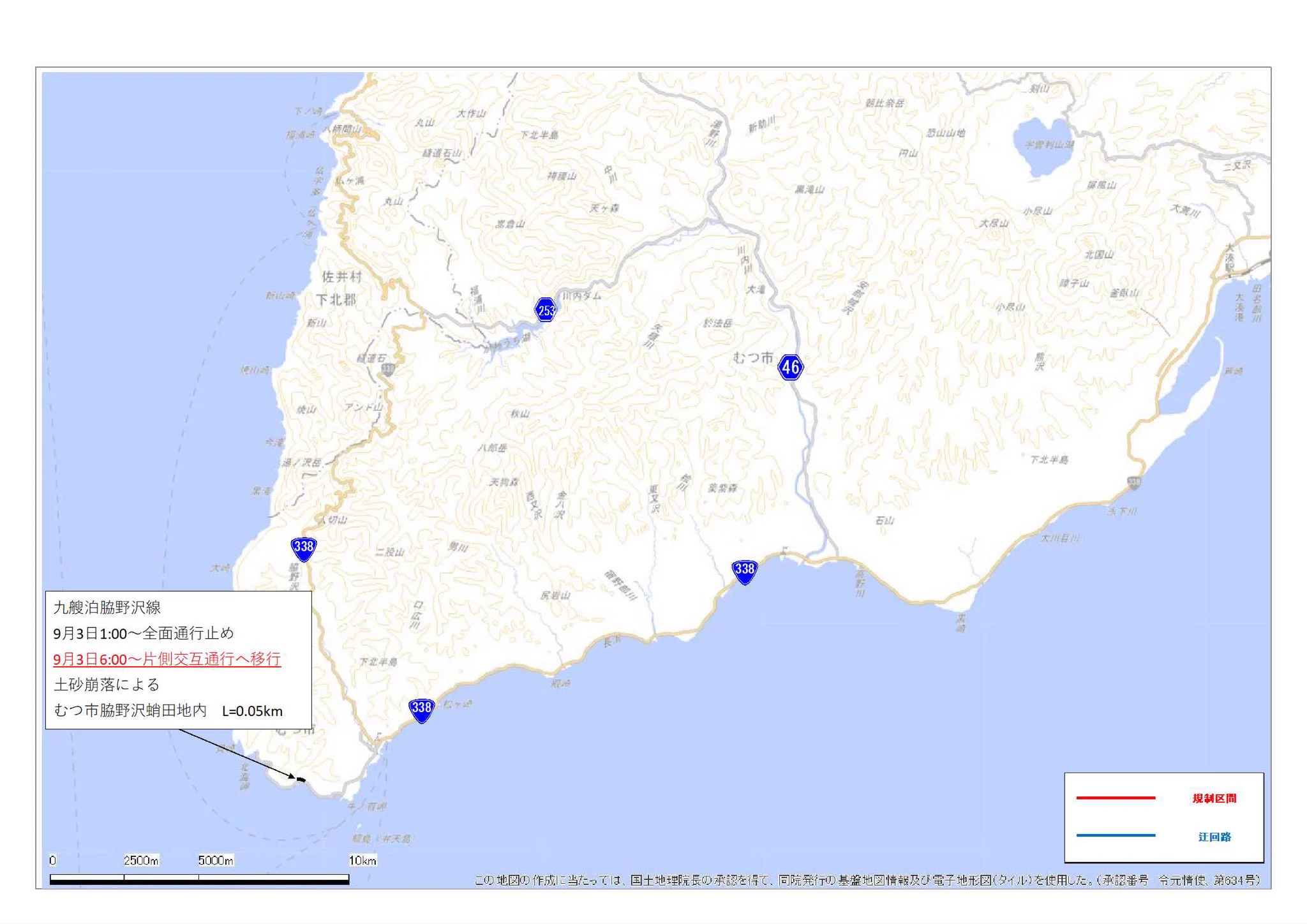Click the 大作山 label
Viewport: 1307px width, 924px height.
point(472,114)
